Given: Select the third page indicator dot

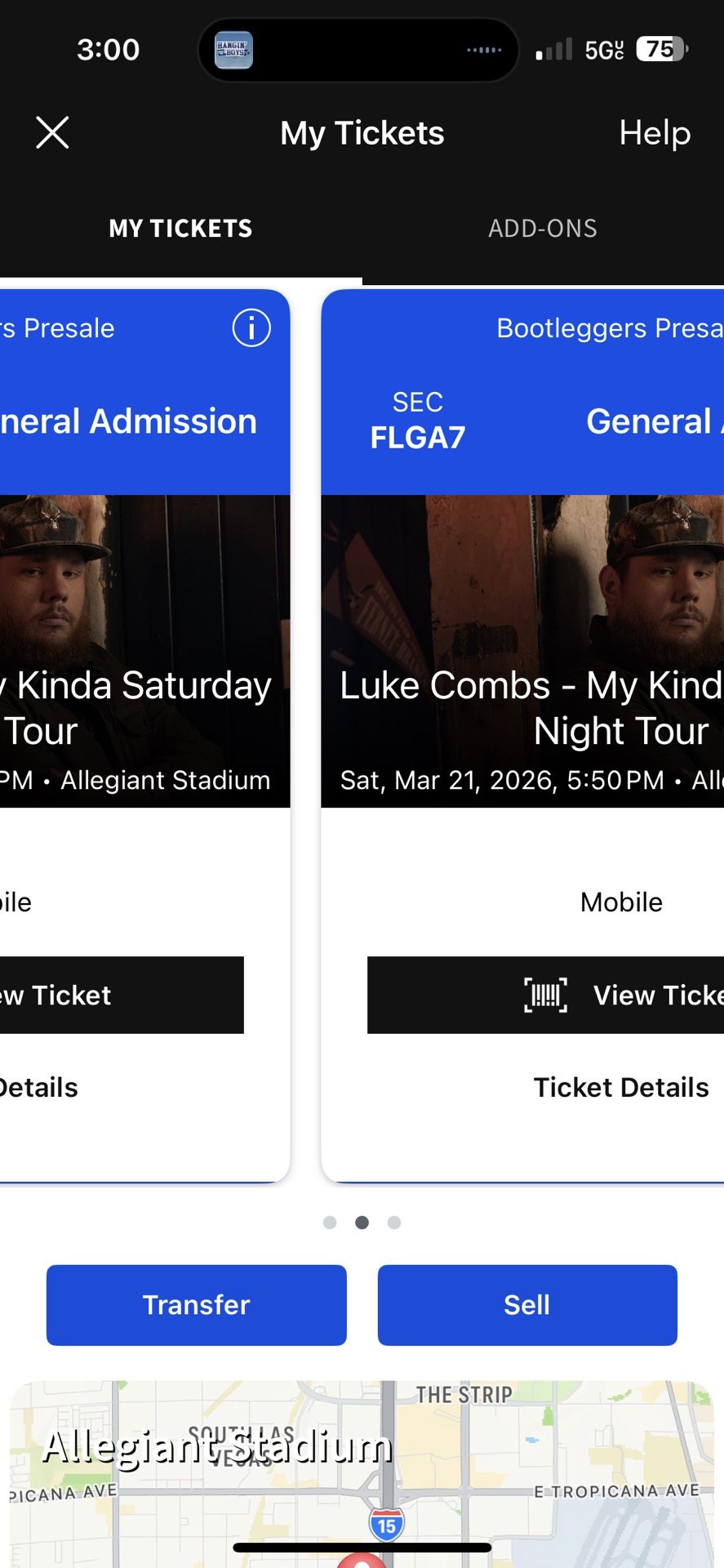Looking at the screenshot, I should point(394,1223).
